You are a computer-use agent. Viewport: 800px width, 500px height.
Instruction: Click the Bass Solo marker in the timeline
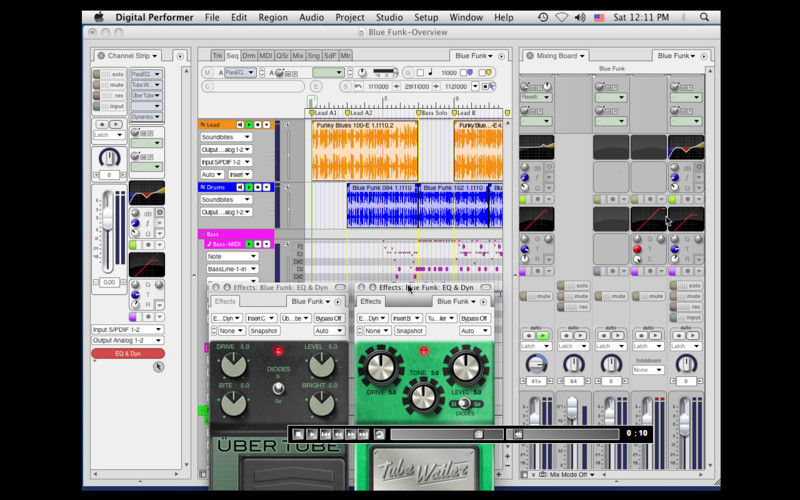(431, 113)
